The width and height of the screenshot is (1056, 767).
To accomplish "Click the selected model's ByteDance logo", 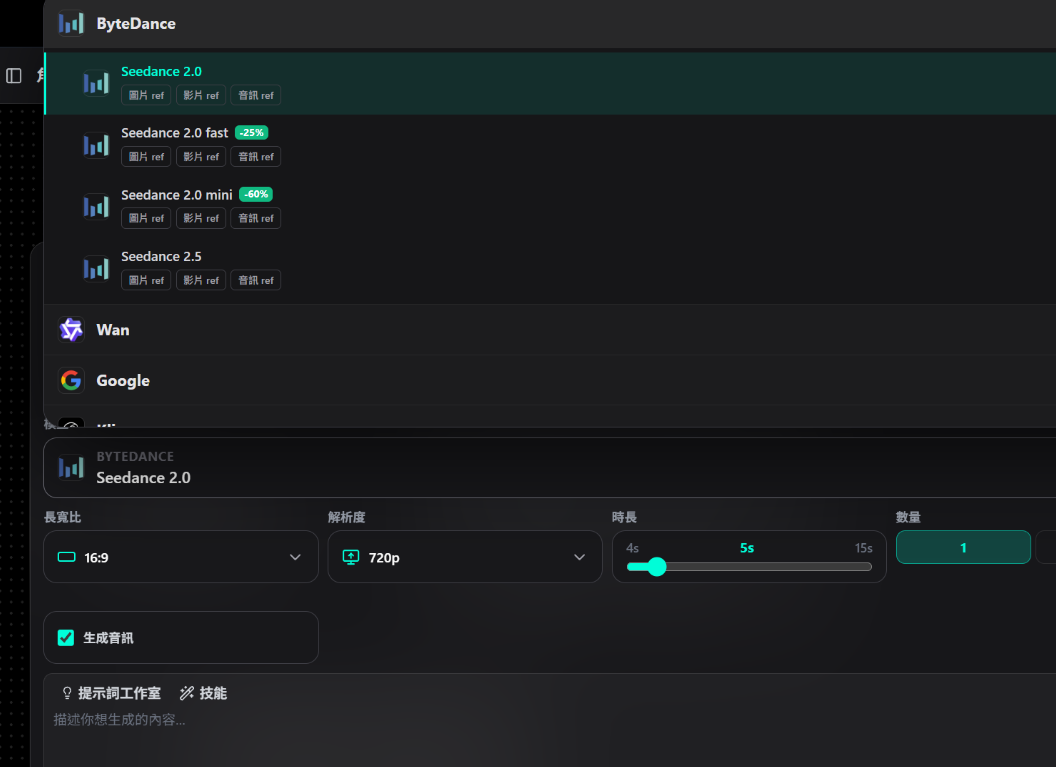I will pos(71,467).
